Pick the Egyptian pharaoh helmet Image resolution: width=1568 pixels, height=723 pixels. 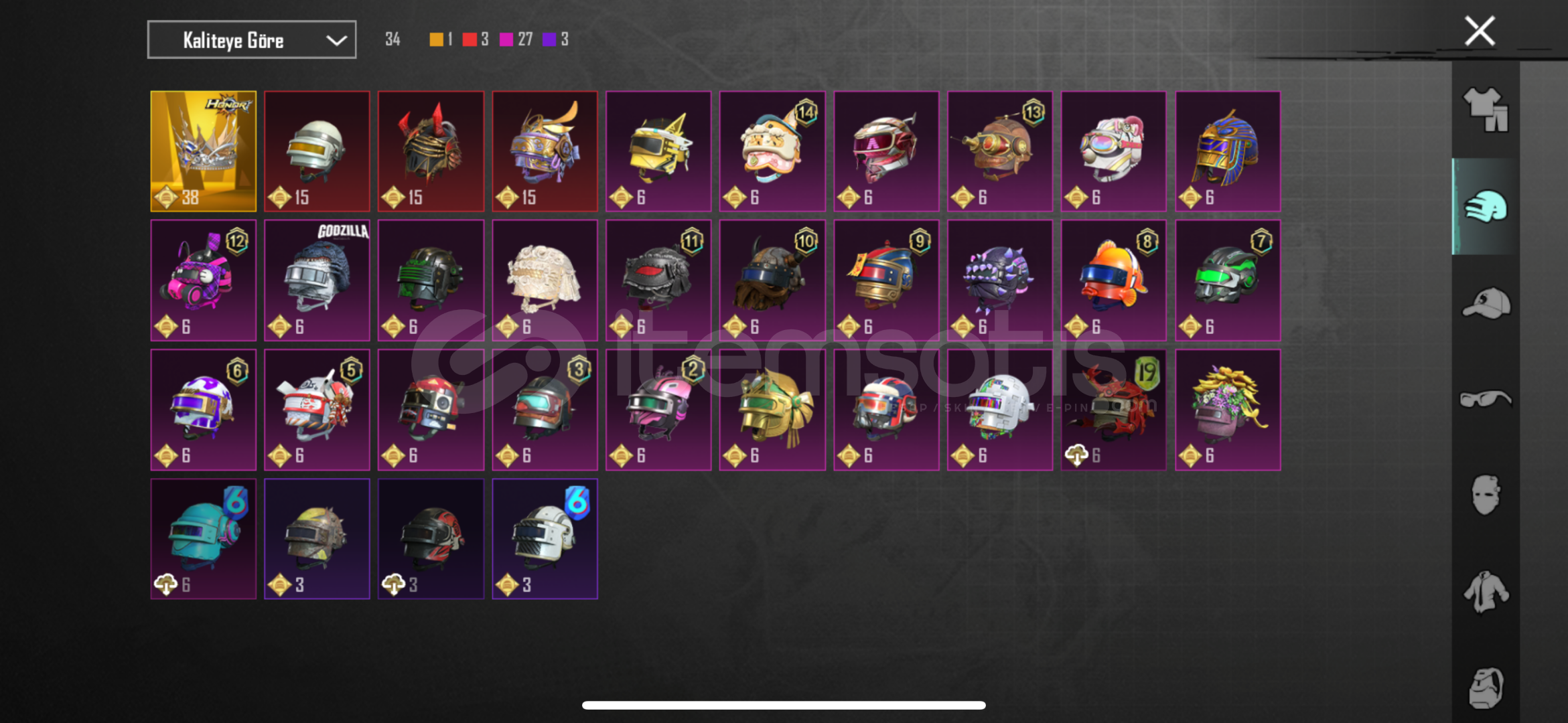pyautogui.click(x=1228, y=151)
